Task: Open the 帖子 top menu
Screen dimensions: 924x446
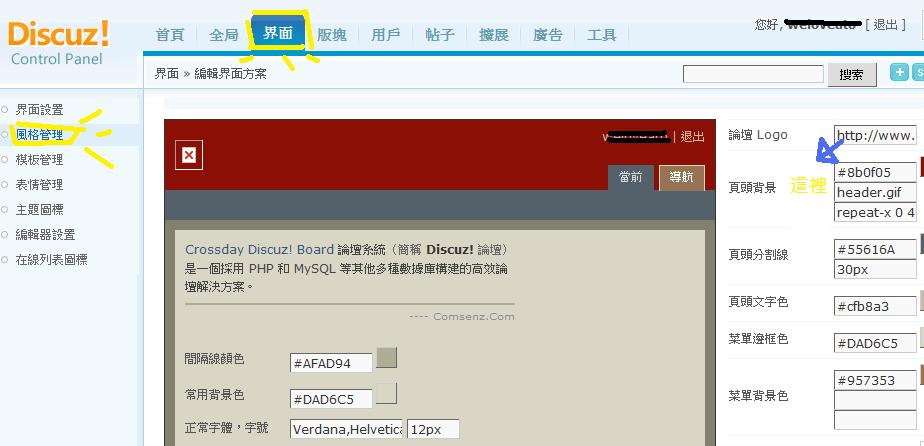Action: pos(440,35)
